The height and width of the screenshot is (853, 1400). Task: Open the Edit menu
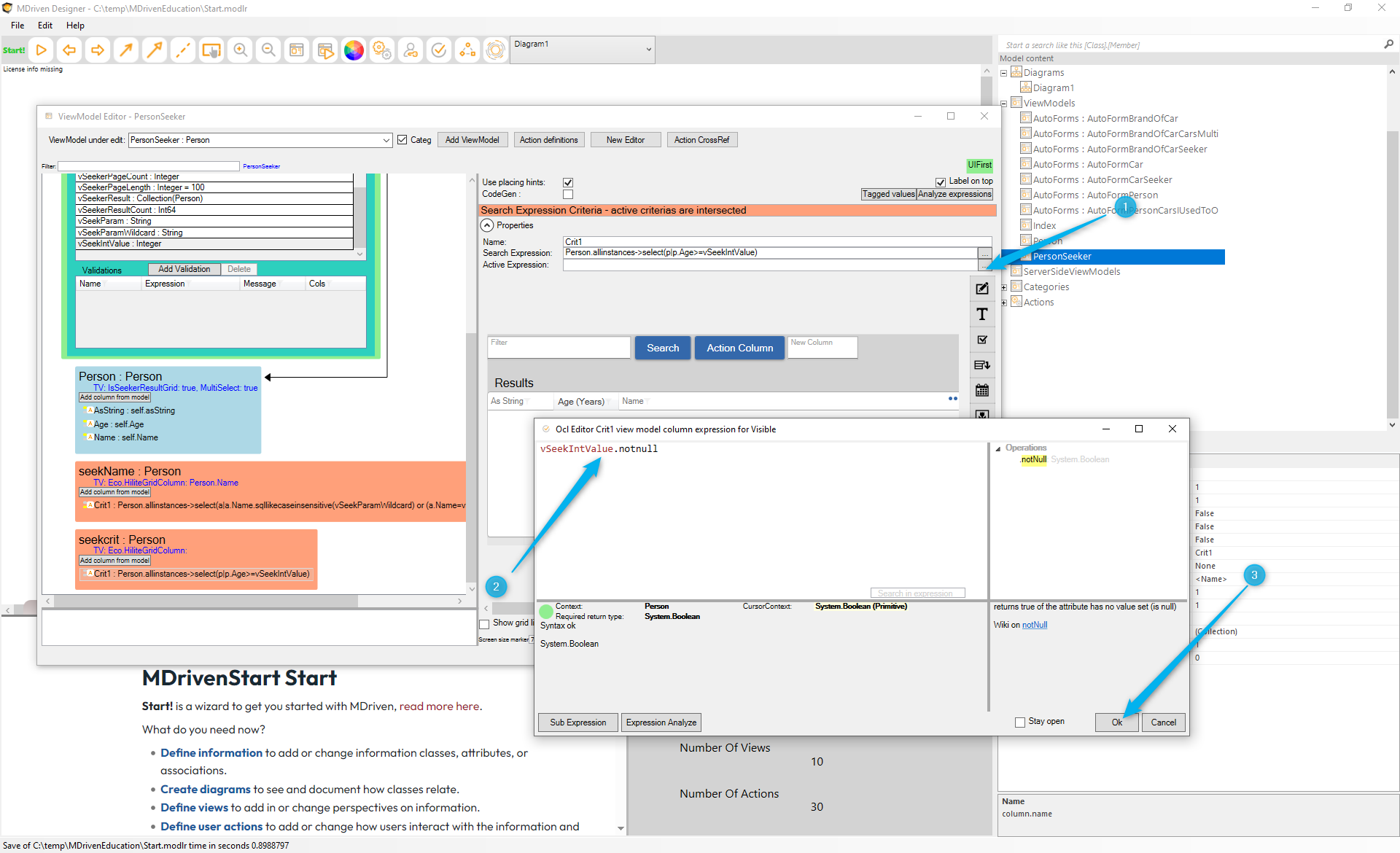pyautogui.click(x=44, y=26)
